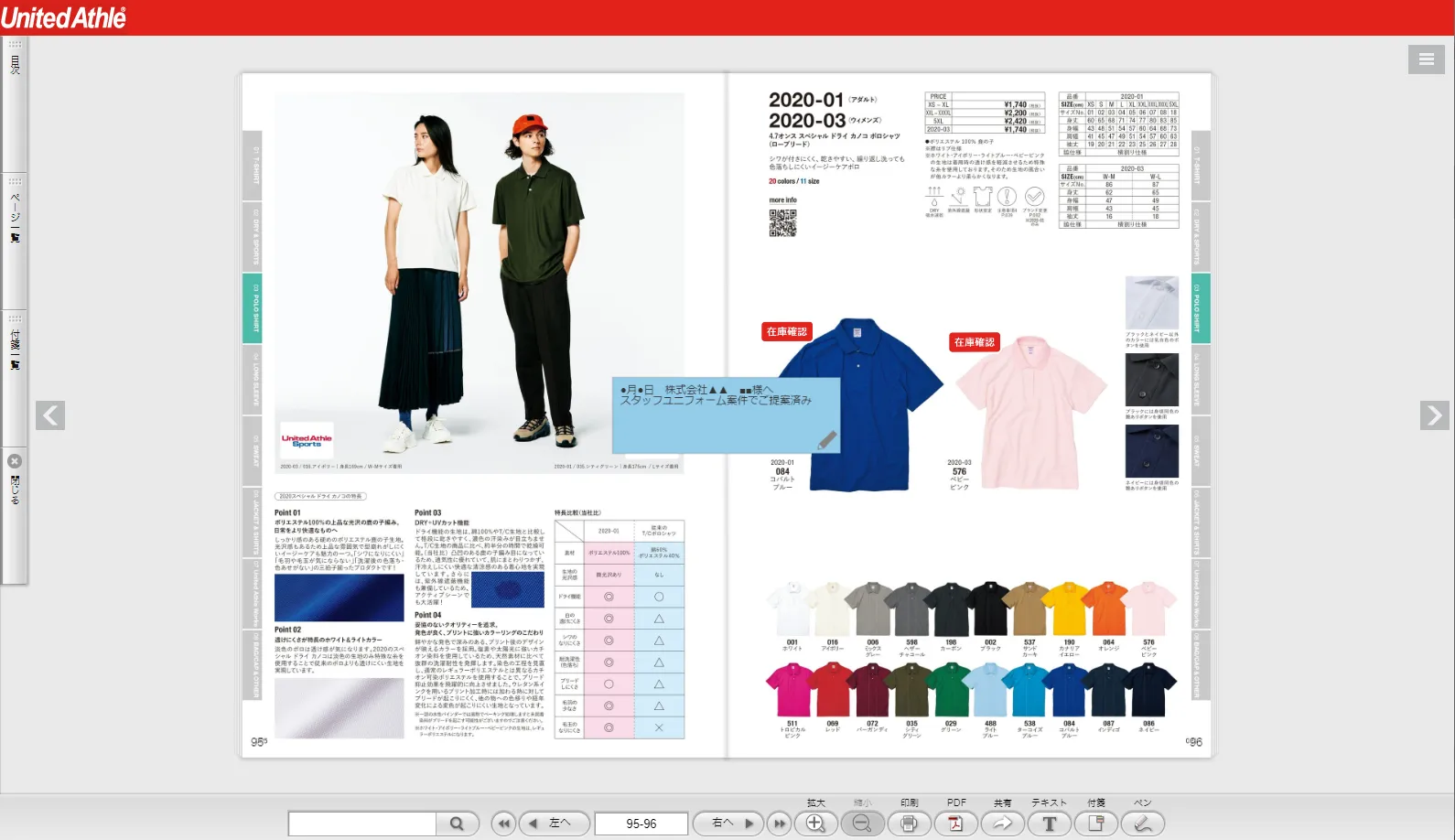Viewport: 1455px width, 840px height.
Task: Click the DRY feature icon in icon row
Action: click(x=934, y=201)
